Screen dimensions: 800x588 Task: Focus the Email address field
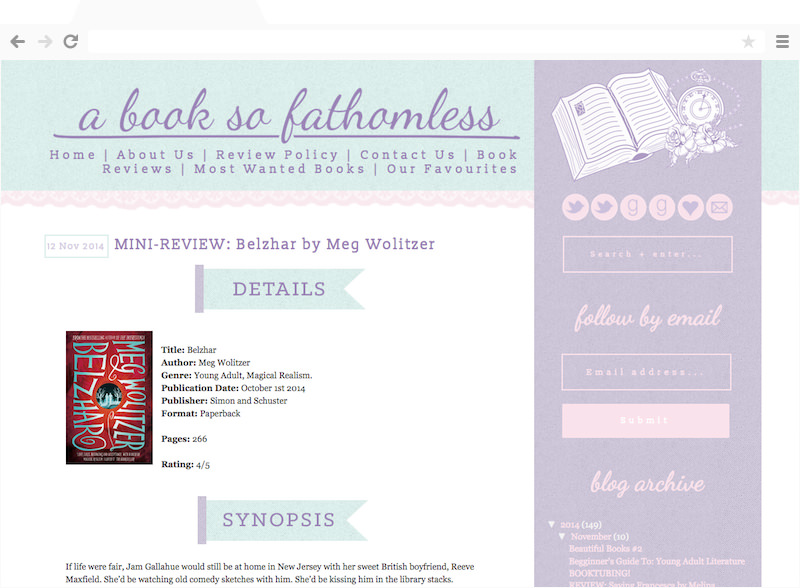click(x=646, y=372)
